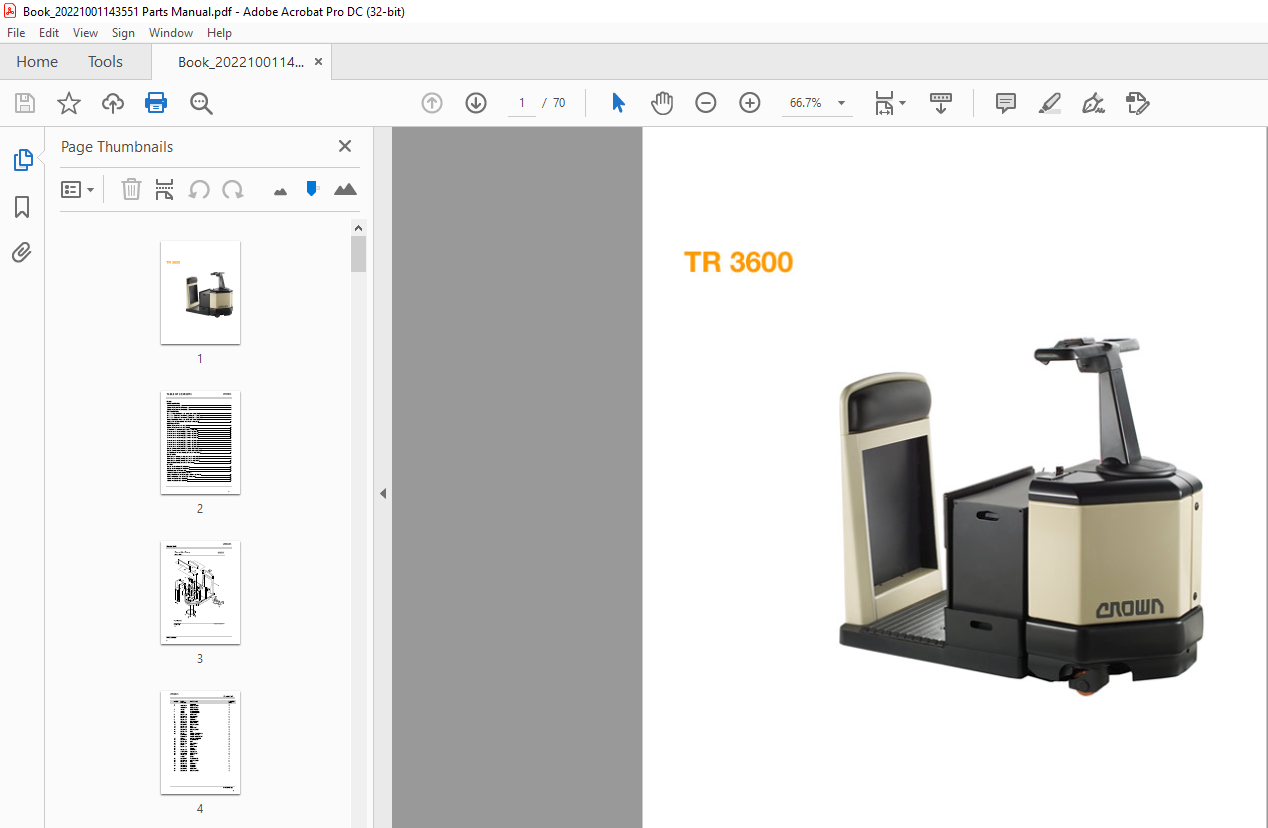Viewport: 1268px width, 828px height.
Task: Open the Window menu
Action: point(171,33)
